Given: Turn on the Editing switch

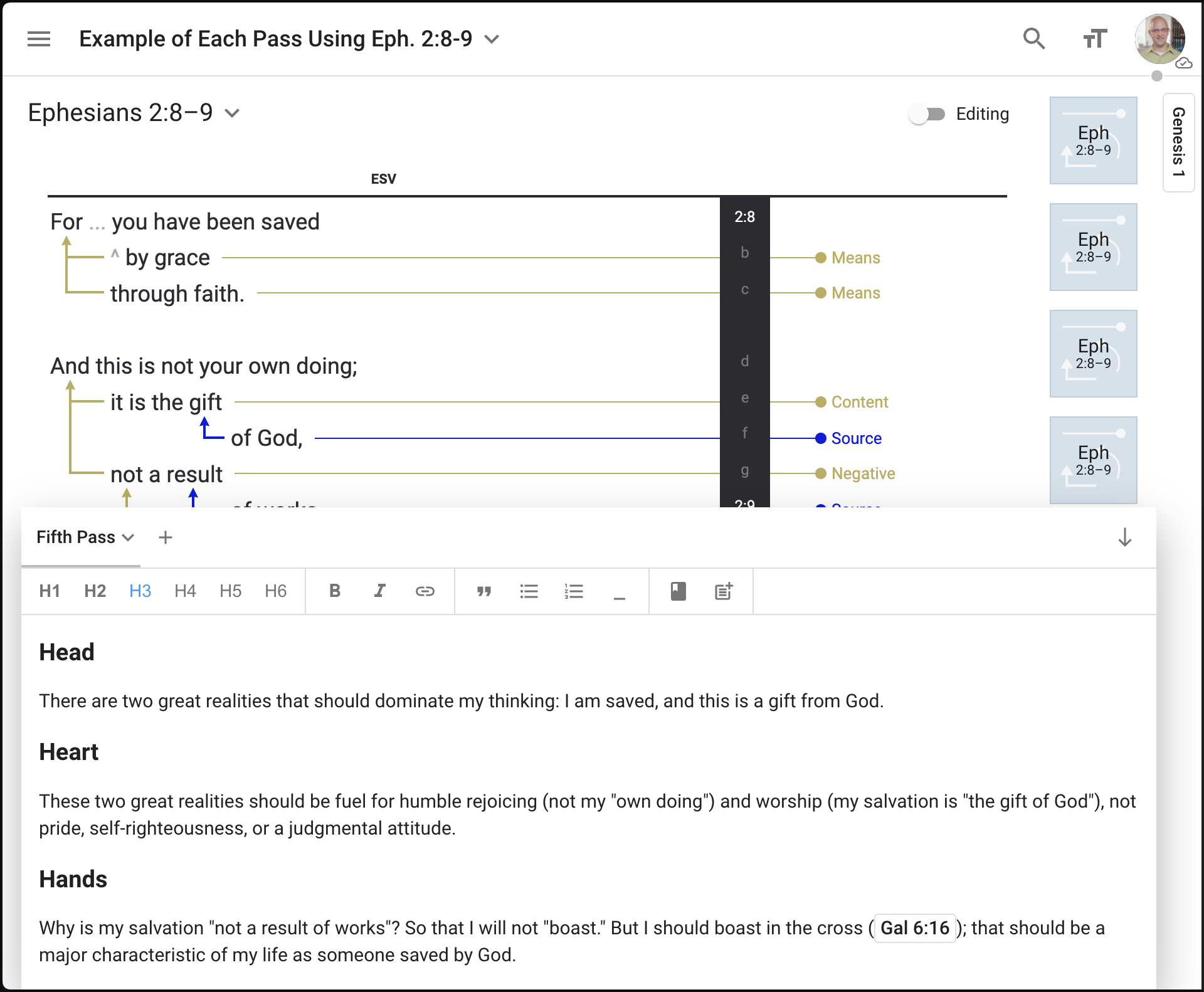Looking at the screenshot, I should pyautogui.click(x=927, y=114).
